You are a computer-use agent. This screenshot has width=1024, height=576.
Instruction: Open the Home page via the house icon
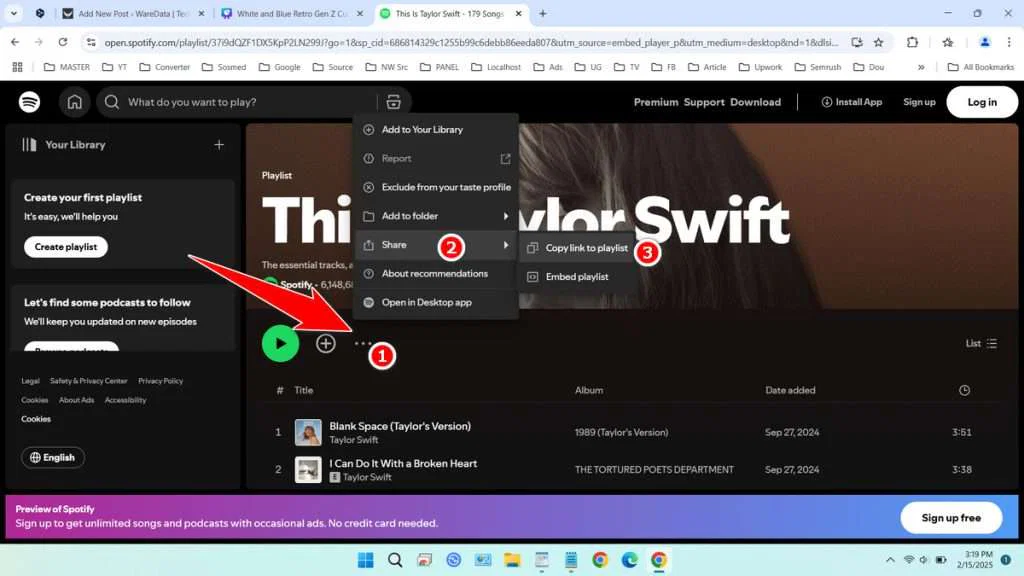tap(74, 102)
